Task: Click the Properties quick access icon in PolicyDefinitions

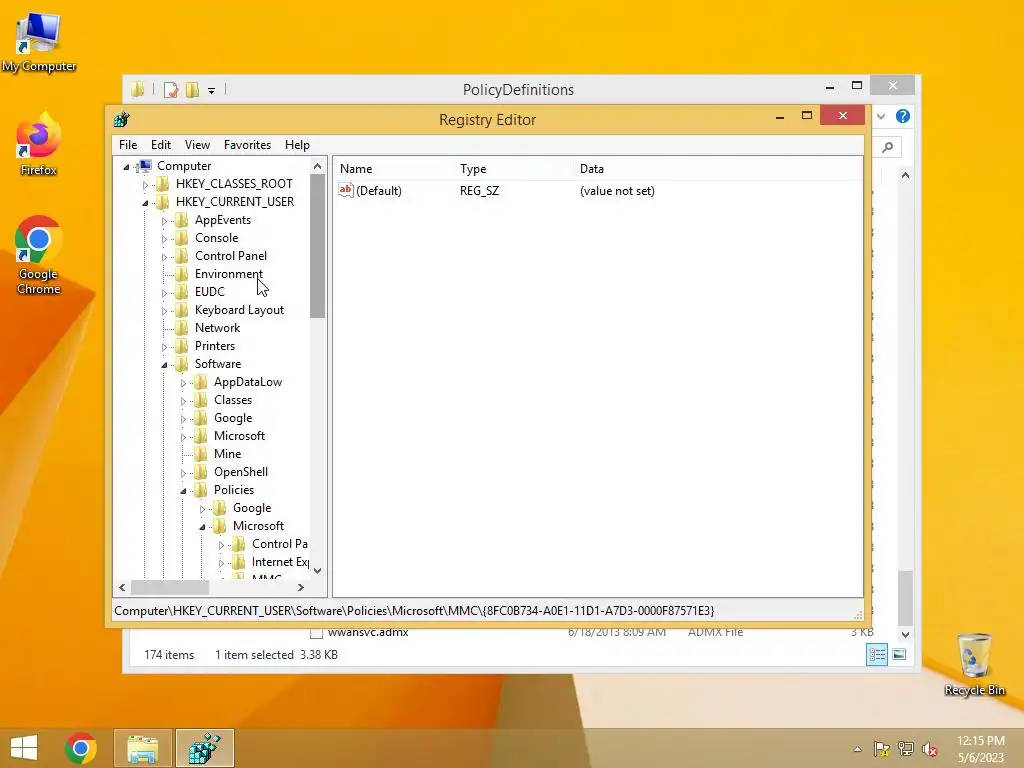Action: pyautogui.click(x=171, y=89)
